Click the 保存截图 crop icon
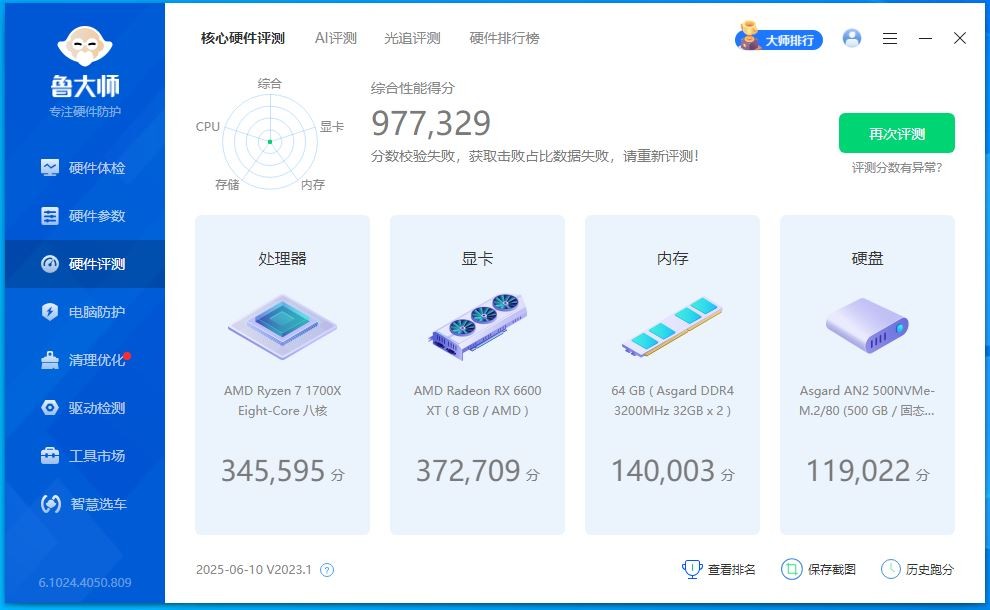The image size is (990, 610). pyautogui.click(x=791, y=569)
